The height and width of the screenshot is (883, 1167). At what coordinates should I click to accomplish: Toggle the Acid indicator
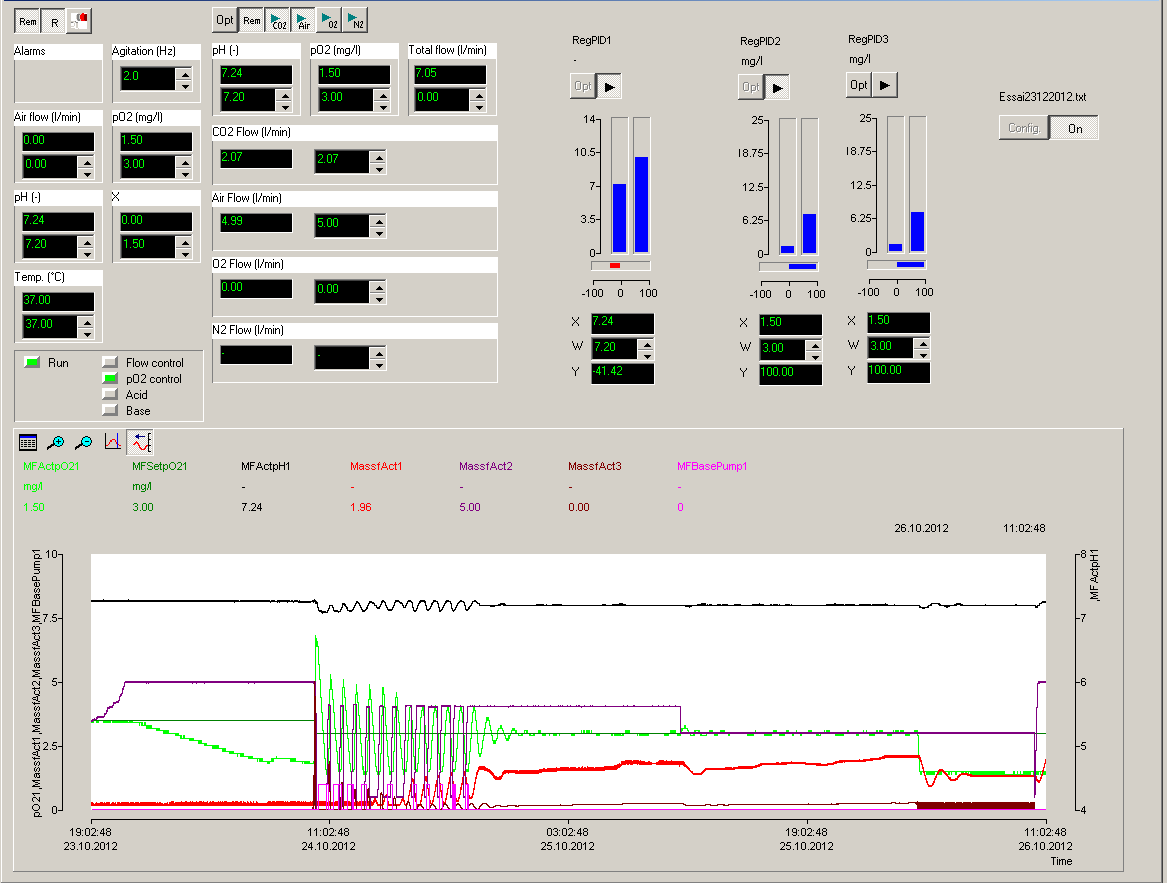[110, 395]
